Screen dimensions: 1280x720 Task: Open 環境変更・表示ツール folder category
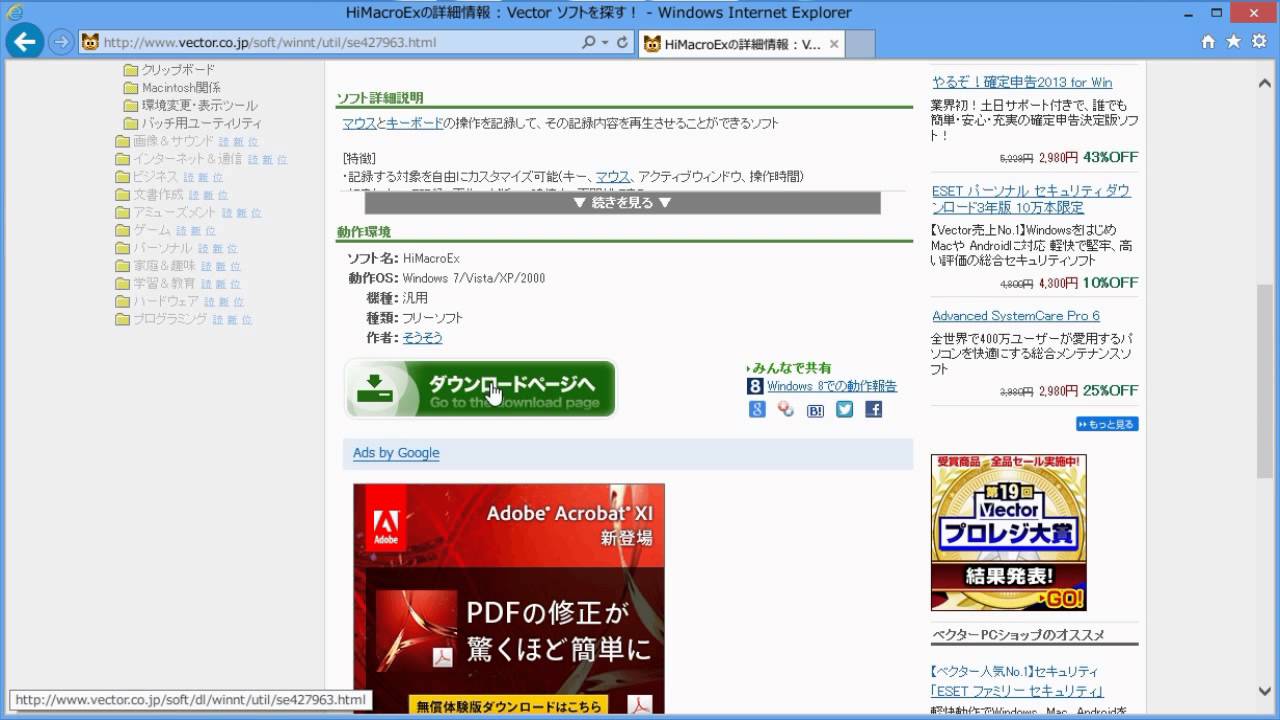coord(199,105)
